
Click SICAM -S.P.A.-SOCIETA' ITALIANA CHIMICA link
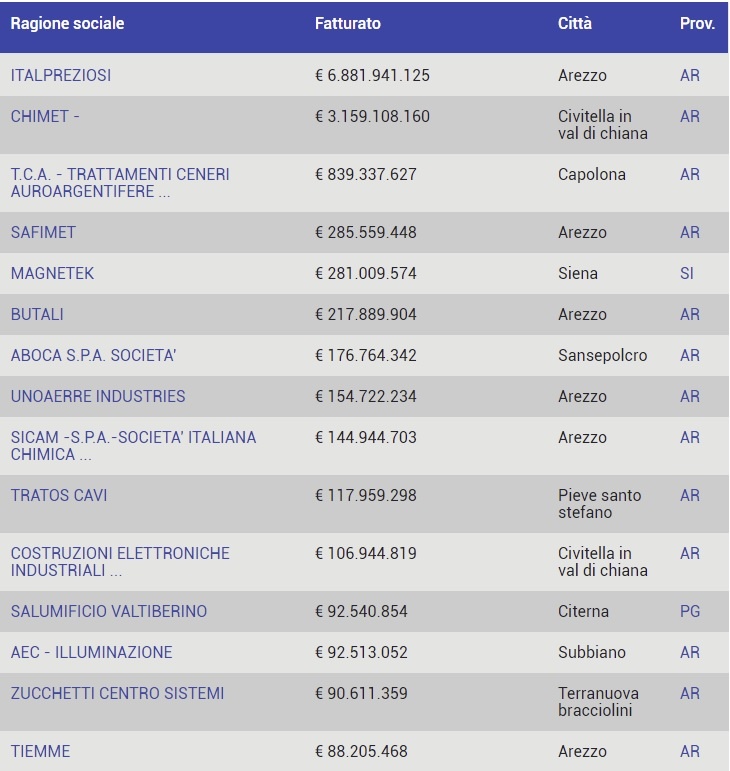[133, 446]
